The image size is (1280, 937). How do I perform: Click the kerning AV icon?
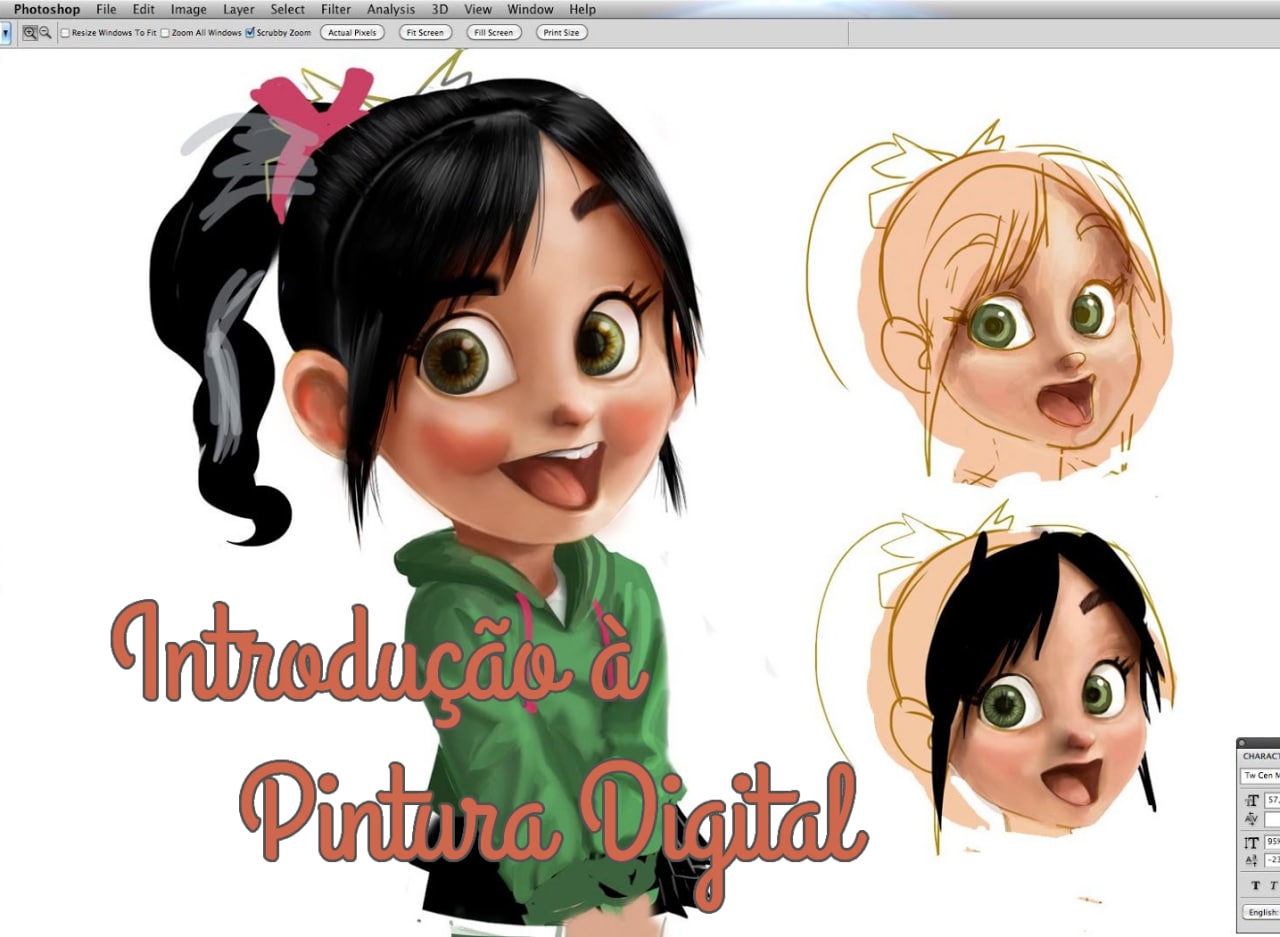tap(1251, 820)
